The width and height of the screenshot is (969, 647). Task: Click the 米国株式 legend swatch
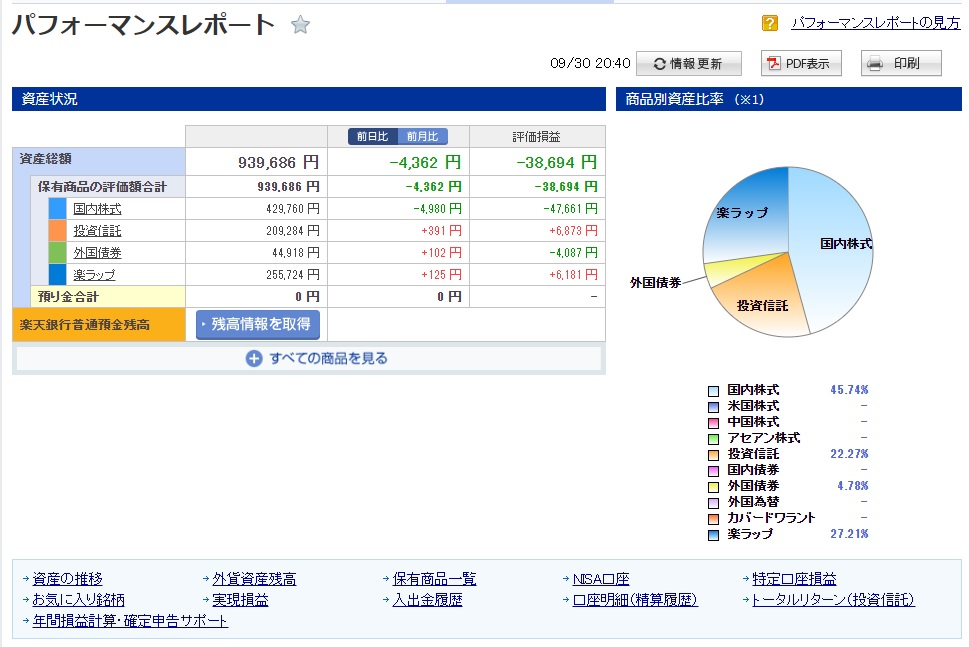click(x=713, y=407)
